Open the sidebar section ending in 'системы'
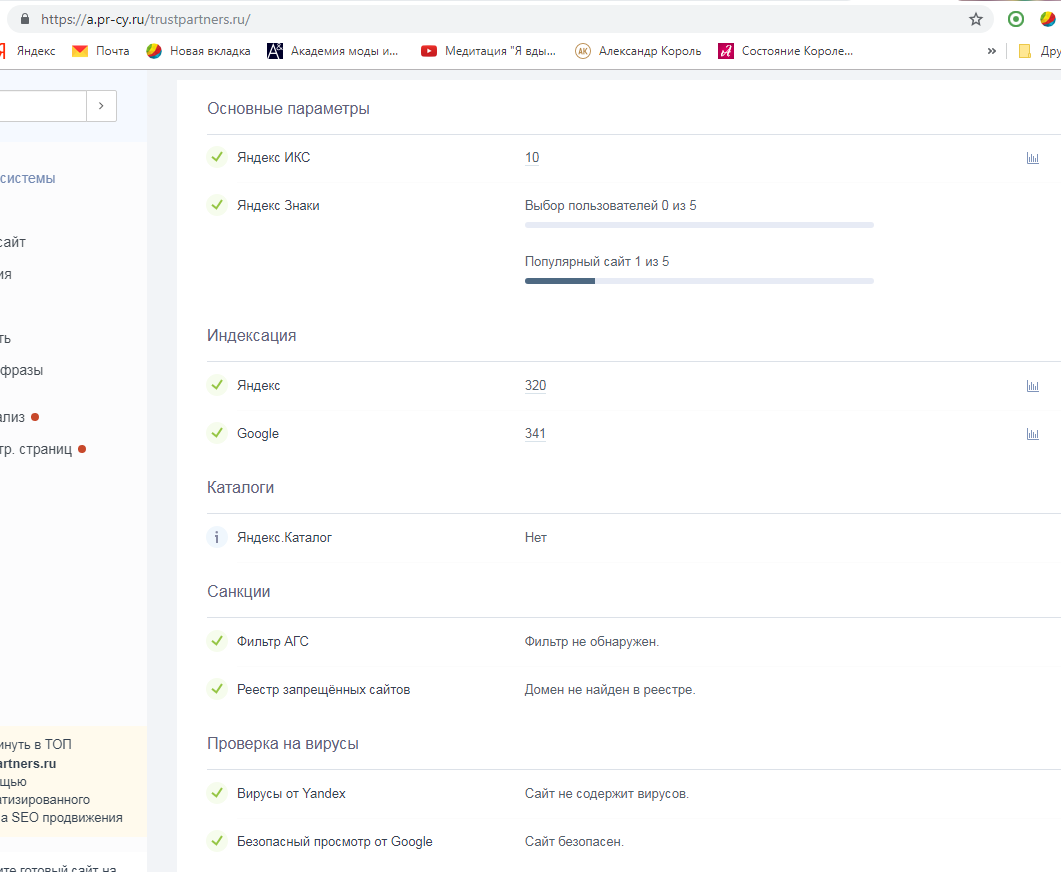Viewport: 1061px width, 872px height. pos(28,179)
